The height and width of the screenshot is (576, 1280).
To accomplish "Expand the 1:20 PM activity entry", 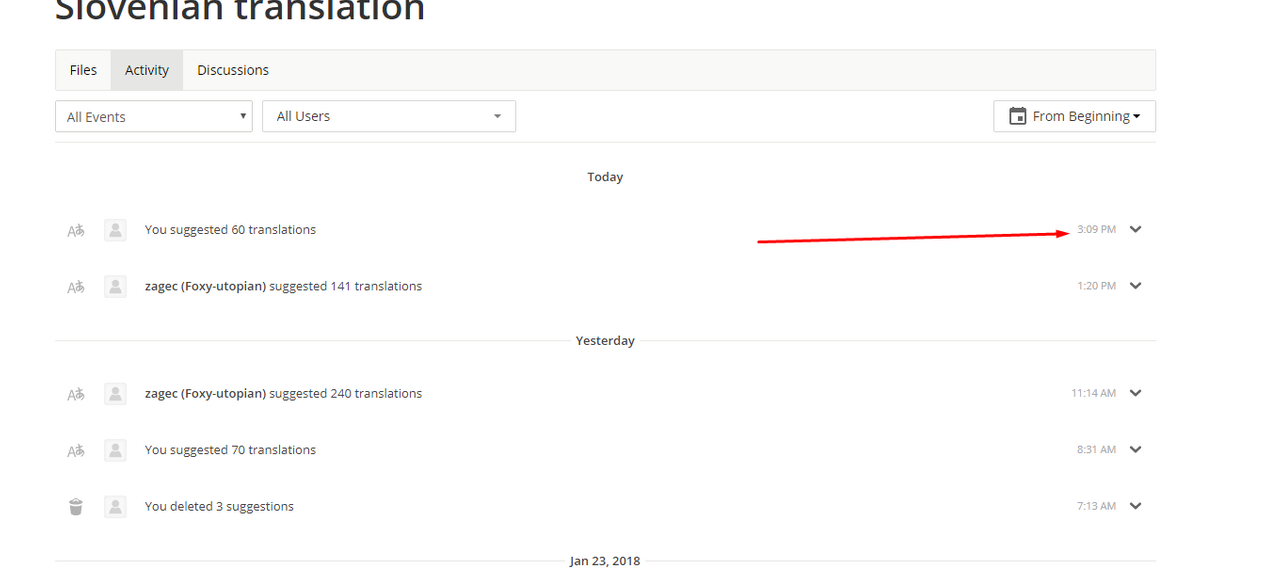I will click(1136, 285).
